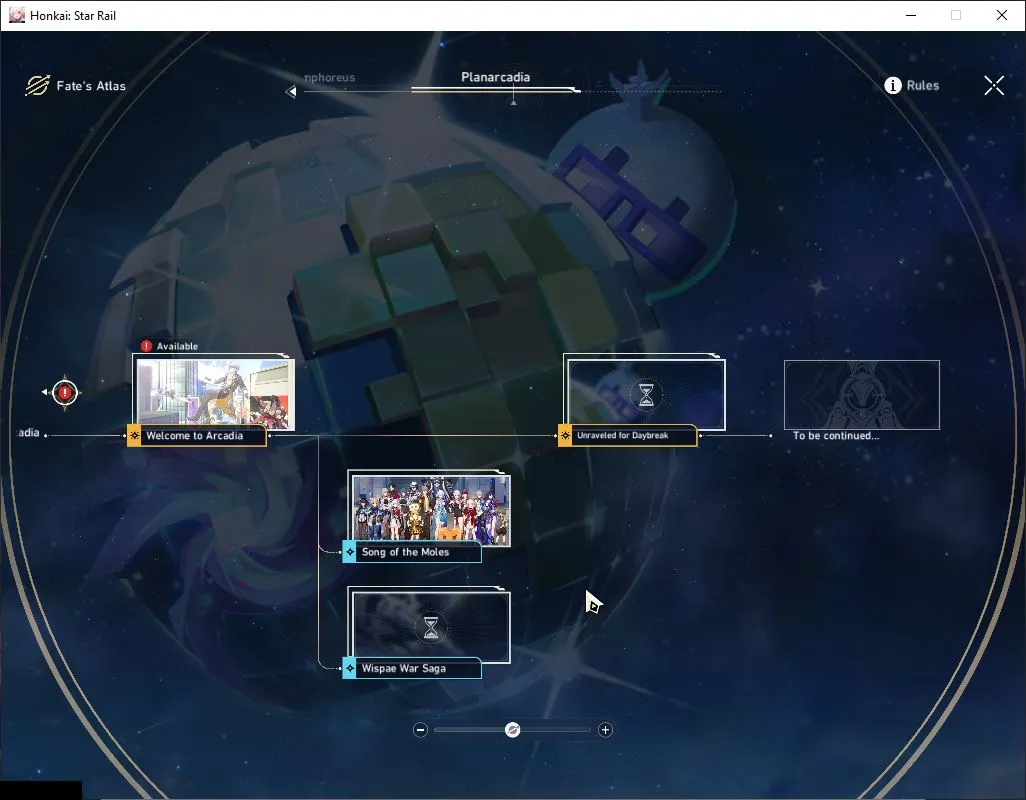This screenshot has width=1026, height=800.
Task: Select the Planarcadia tab
Action: (495, 77)
